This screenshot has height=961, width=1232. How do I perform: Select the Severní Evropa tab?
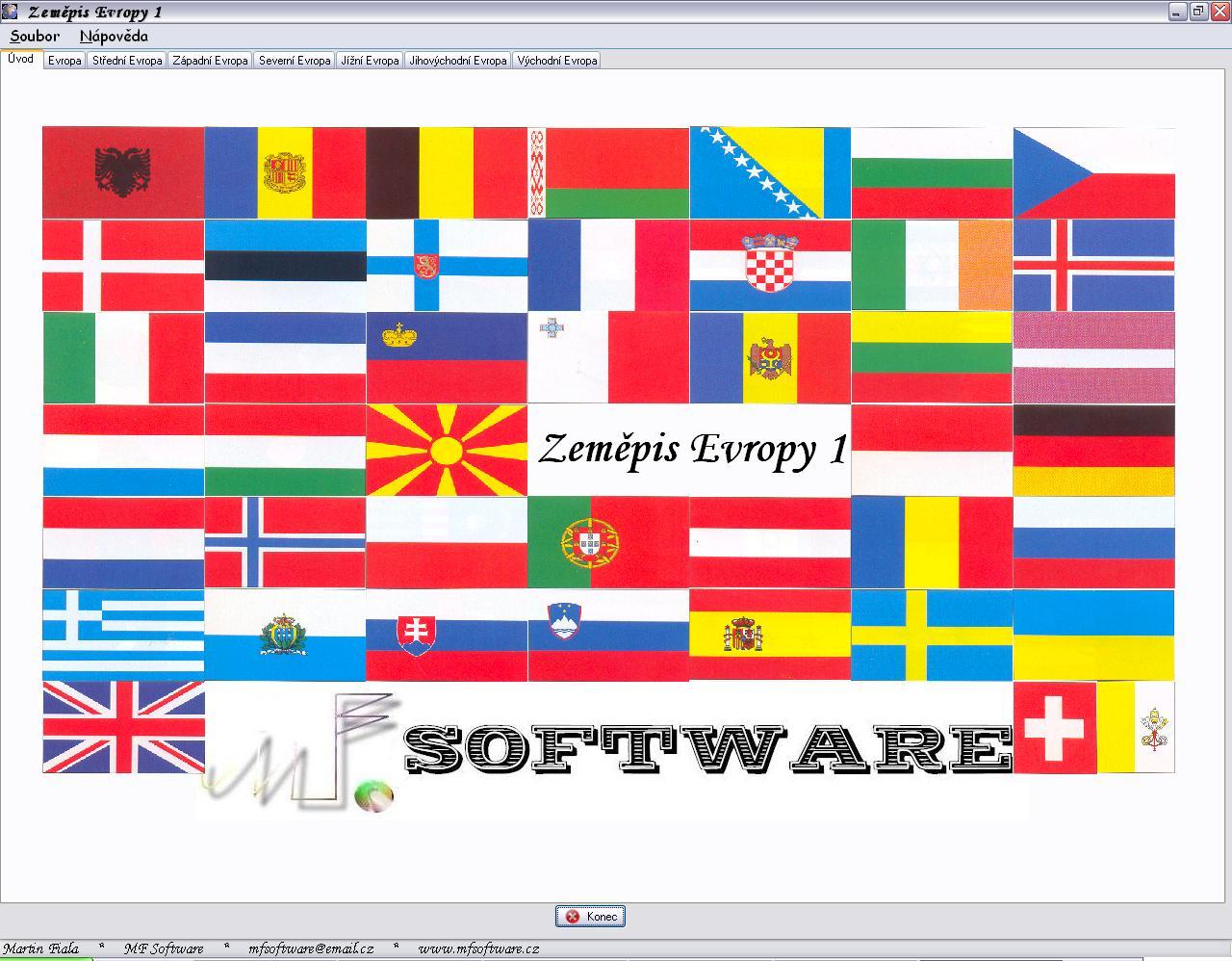point(295,61)
